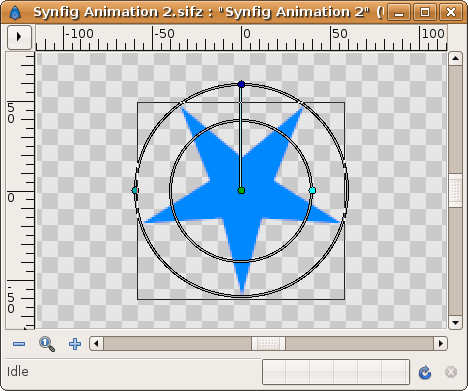Maximize the Synfig Animation window
This screenshot has width=468, height=391.
[425, 13]
